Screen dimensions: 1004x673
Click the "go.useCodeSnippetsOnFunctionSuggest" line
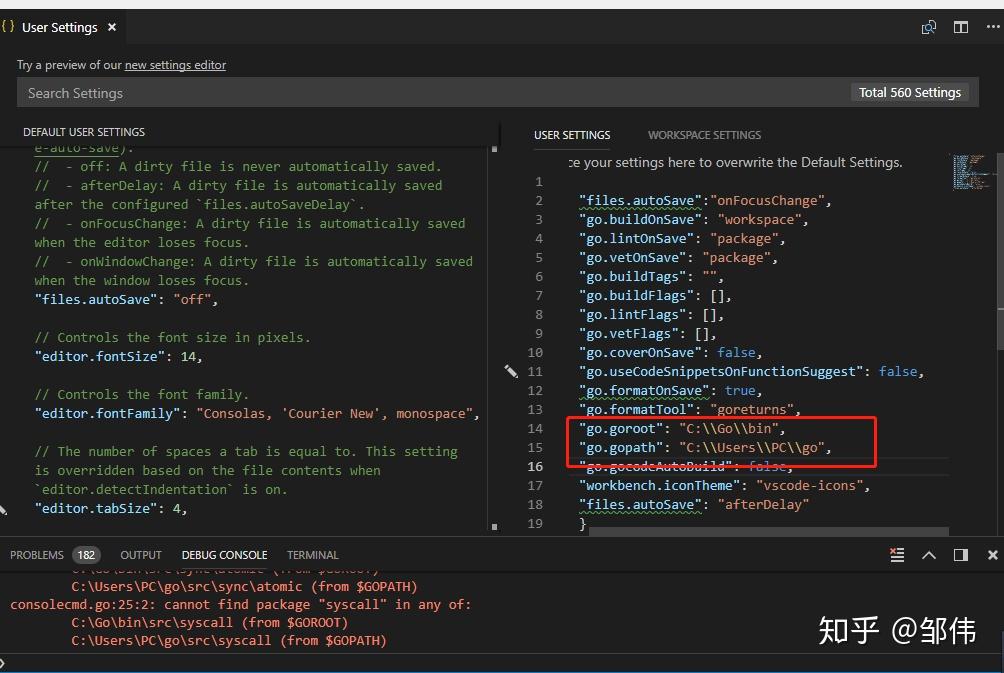[x=751, y=371]
